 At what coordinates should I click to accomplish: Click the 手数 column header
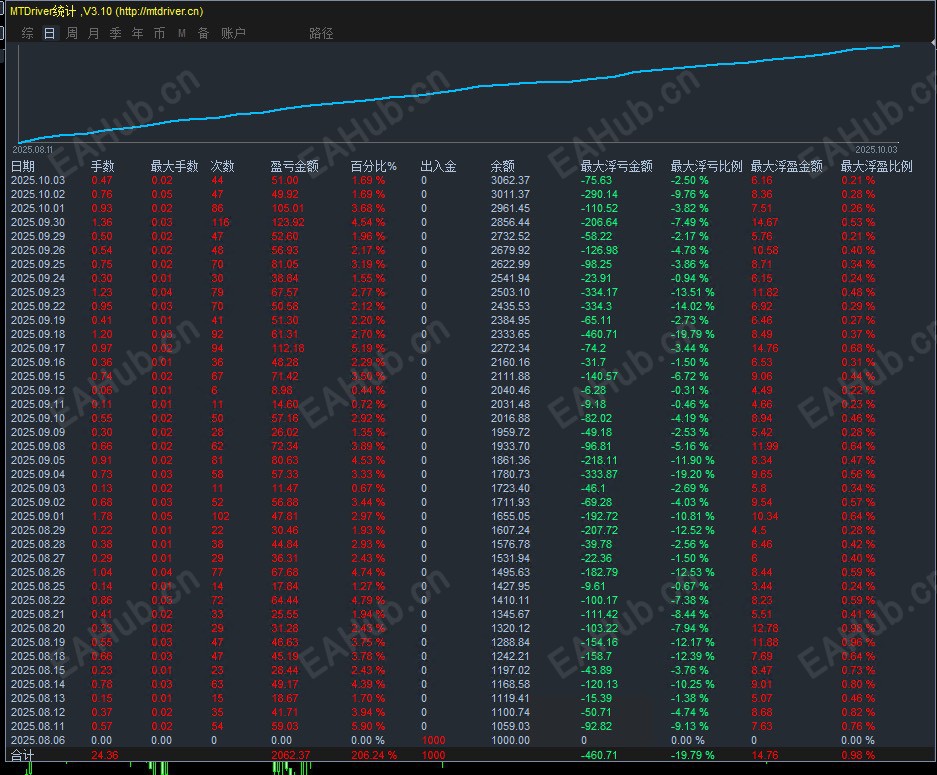point(102,166)
